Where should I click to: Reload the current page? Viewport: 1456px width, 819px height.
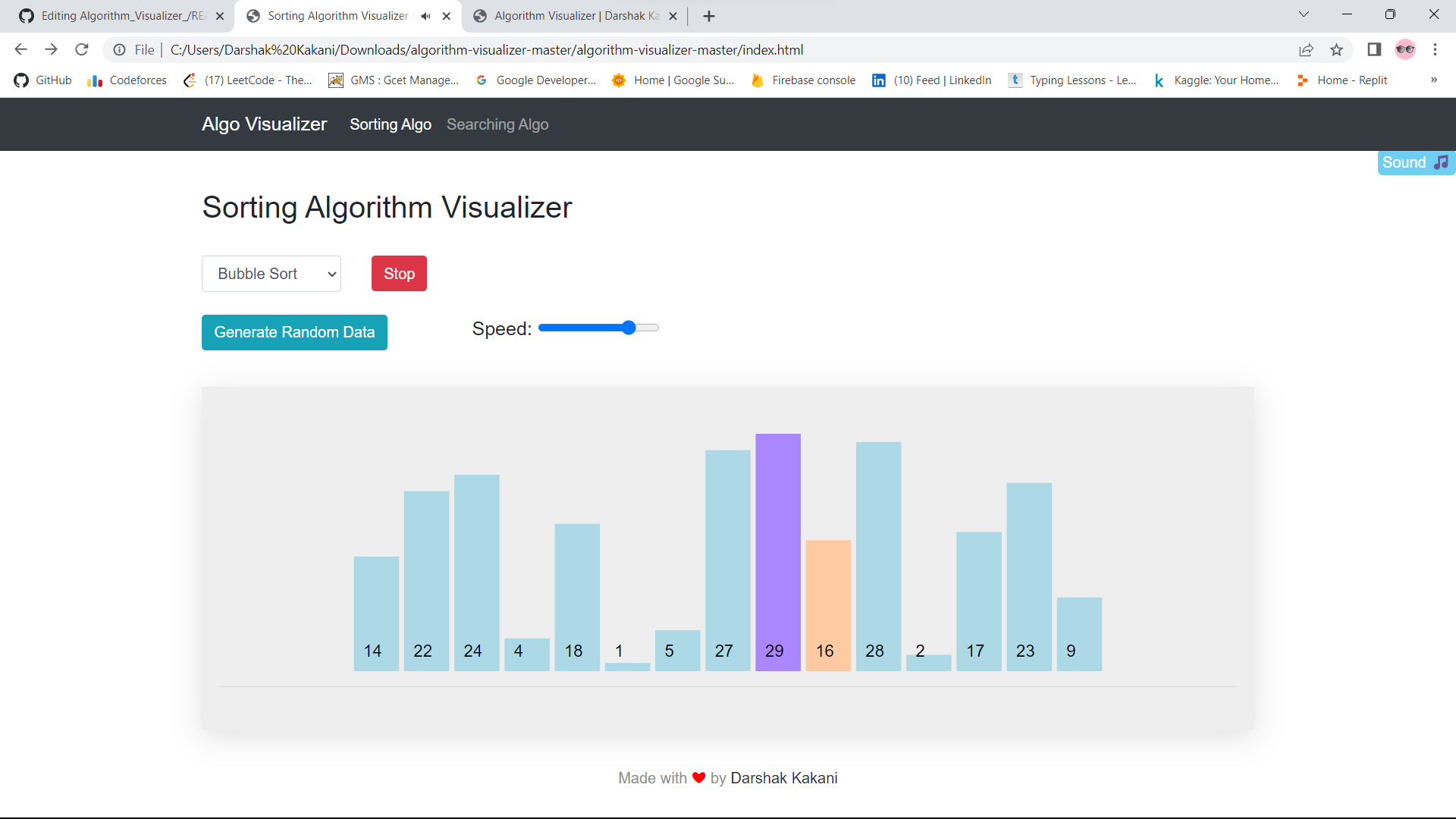81,49
